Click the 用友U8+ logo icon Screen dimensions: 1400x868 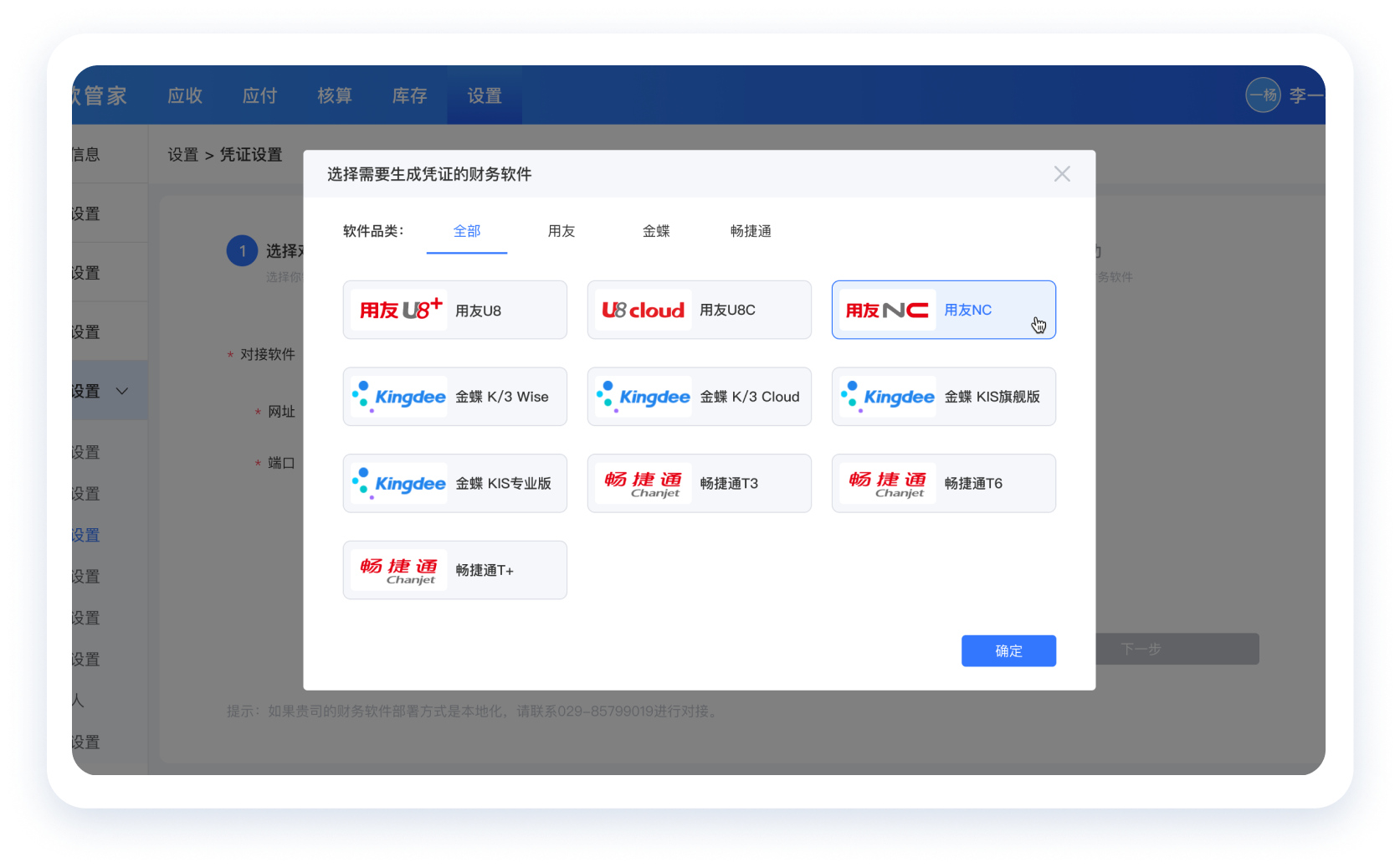(398, 310)
